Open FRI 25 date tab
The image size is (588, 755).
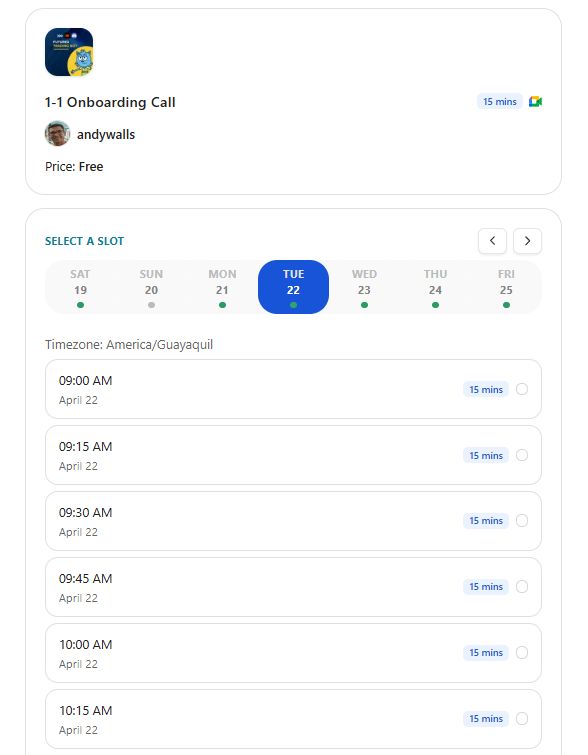click(x=506, y=287)
